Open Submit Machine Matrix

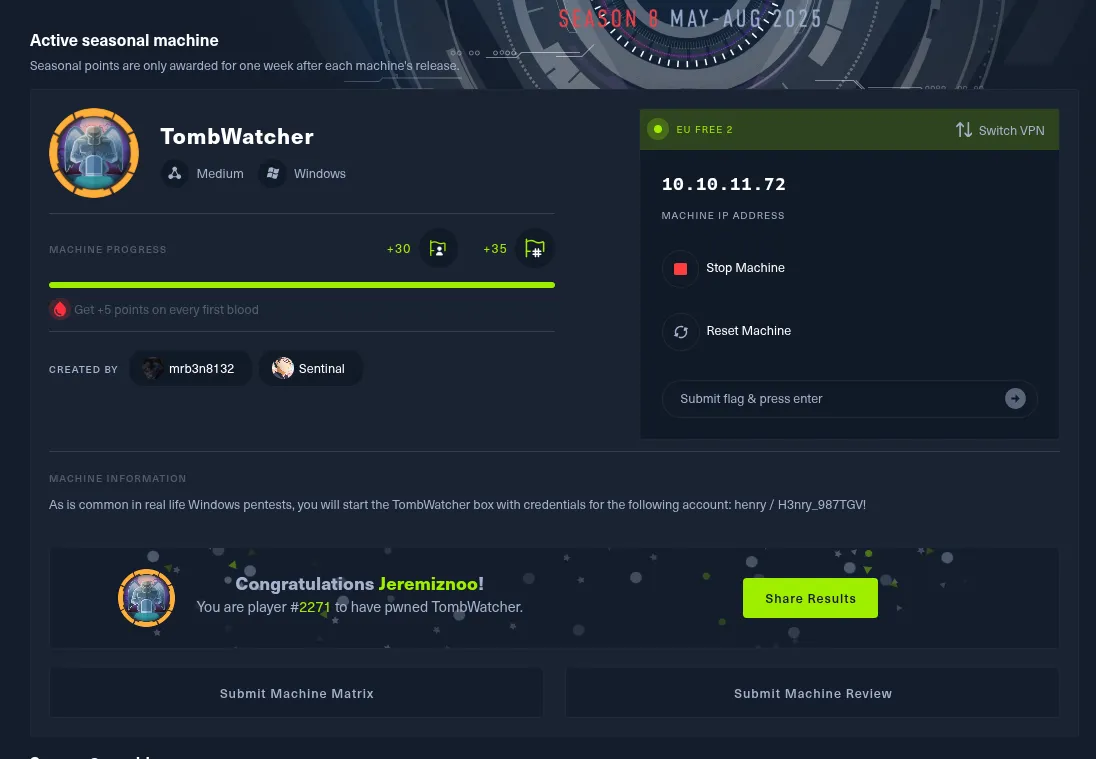pos(296,693)
